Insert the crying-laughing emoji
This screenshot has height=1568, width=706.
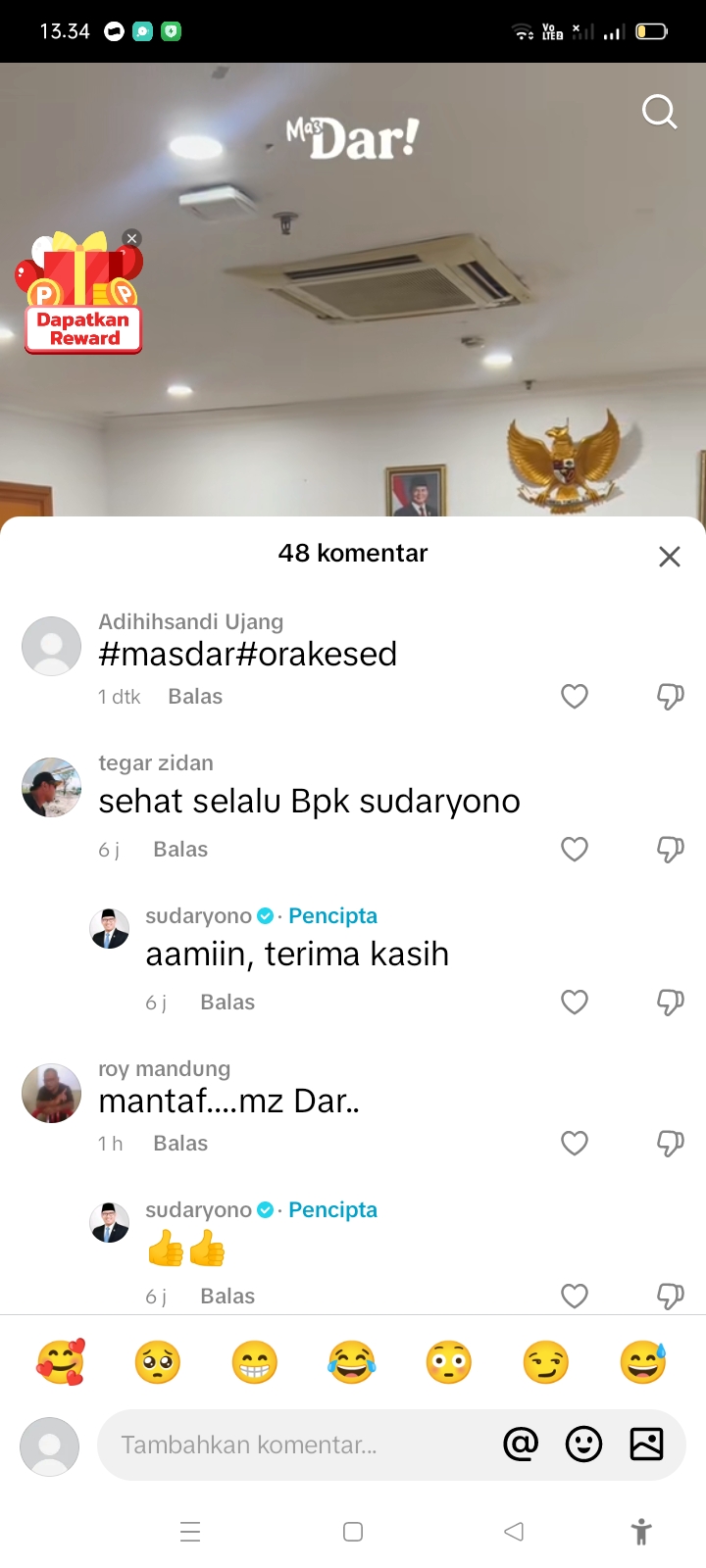[352, 1362]
